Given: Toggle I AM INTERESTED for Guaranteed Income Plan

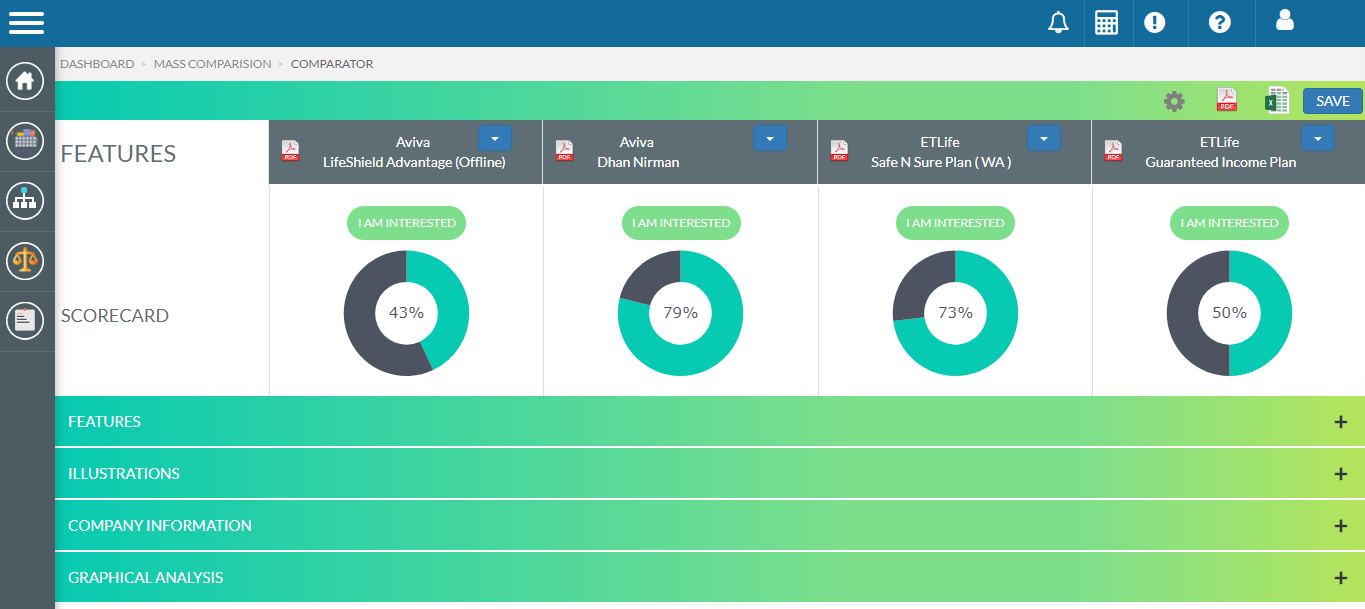Looking at the screenshot, I should coord(1229,223).
